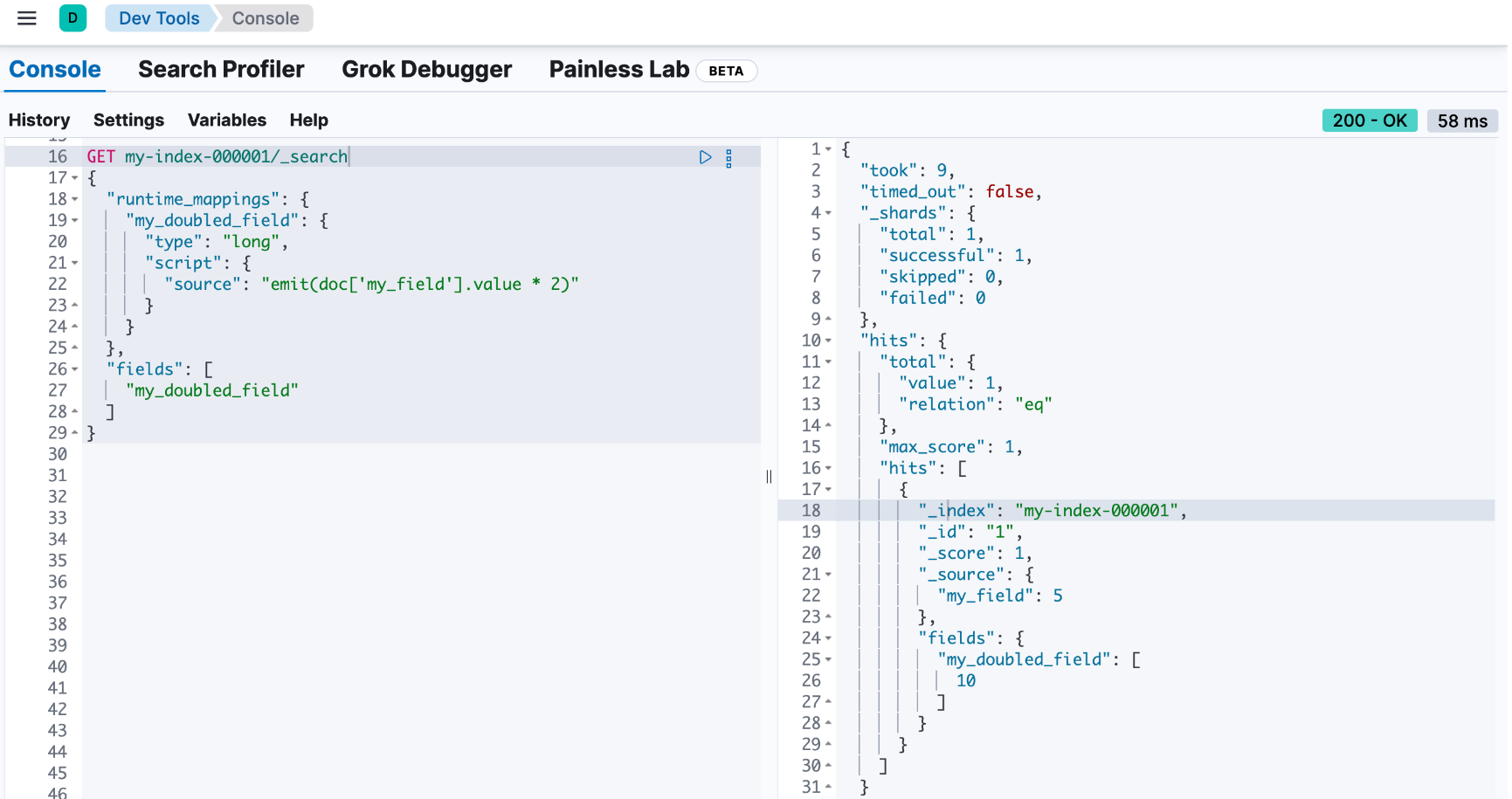This screenshot has height=799, width=1512.
Task: Click the 200 - OK status badge
Action: point(1369,121)
